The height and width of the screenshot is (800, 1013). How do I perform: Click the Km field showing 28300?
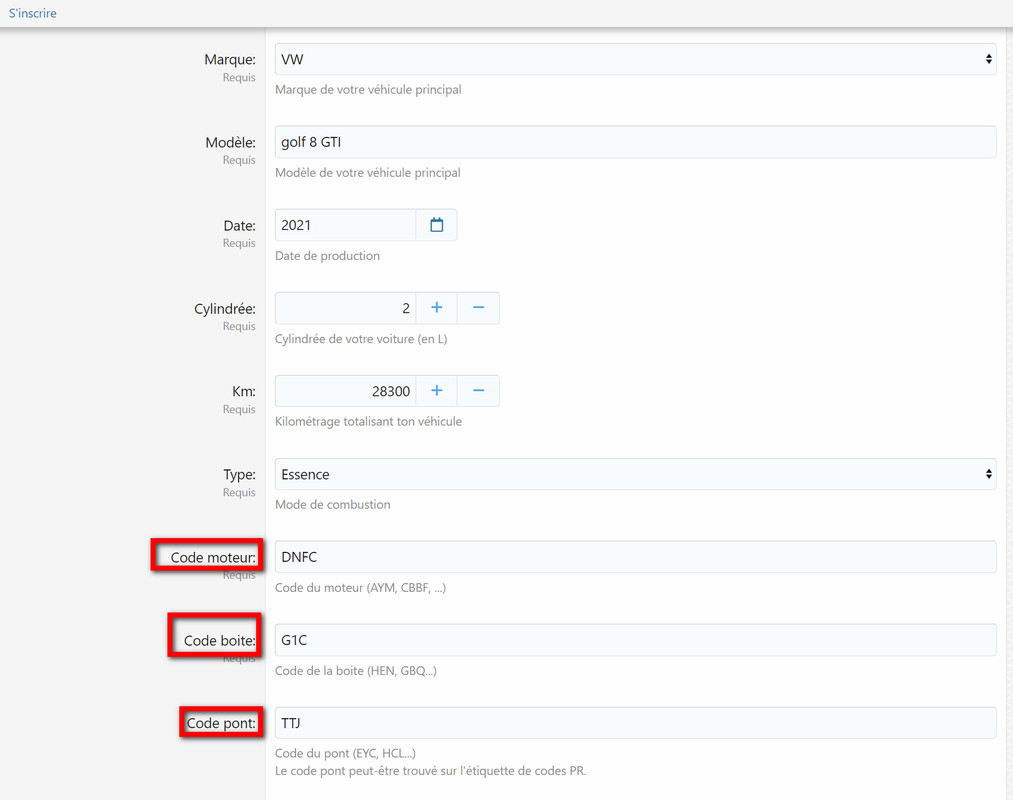coord(346,391)
